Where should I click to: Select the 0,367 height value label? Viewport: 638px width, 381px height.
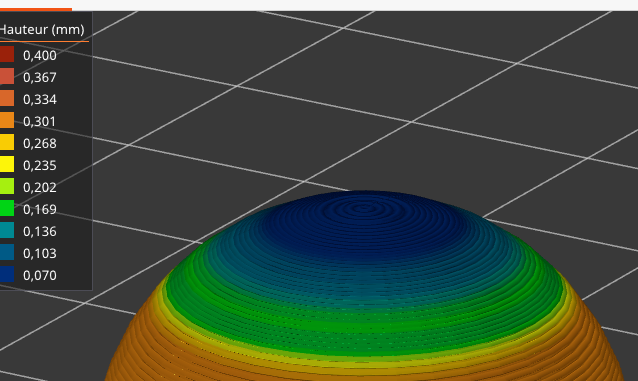40,77
